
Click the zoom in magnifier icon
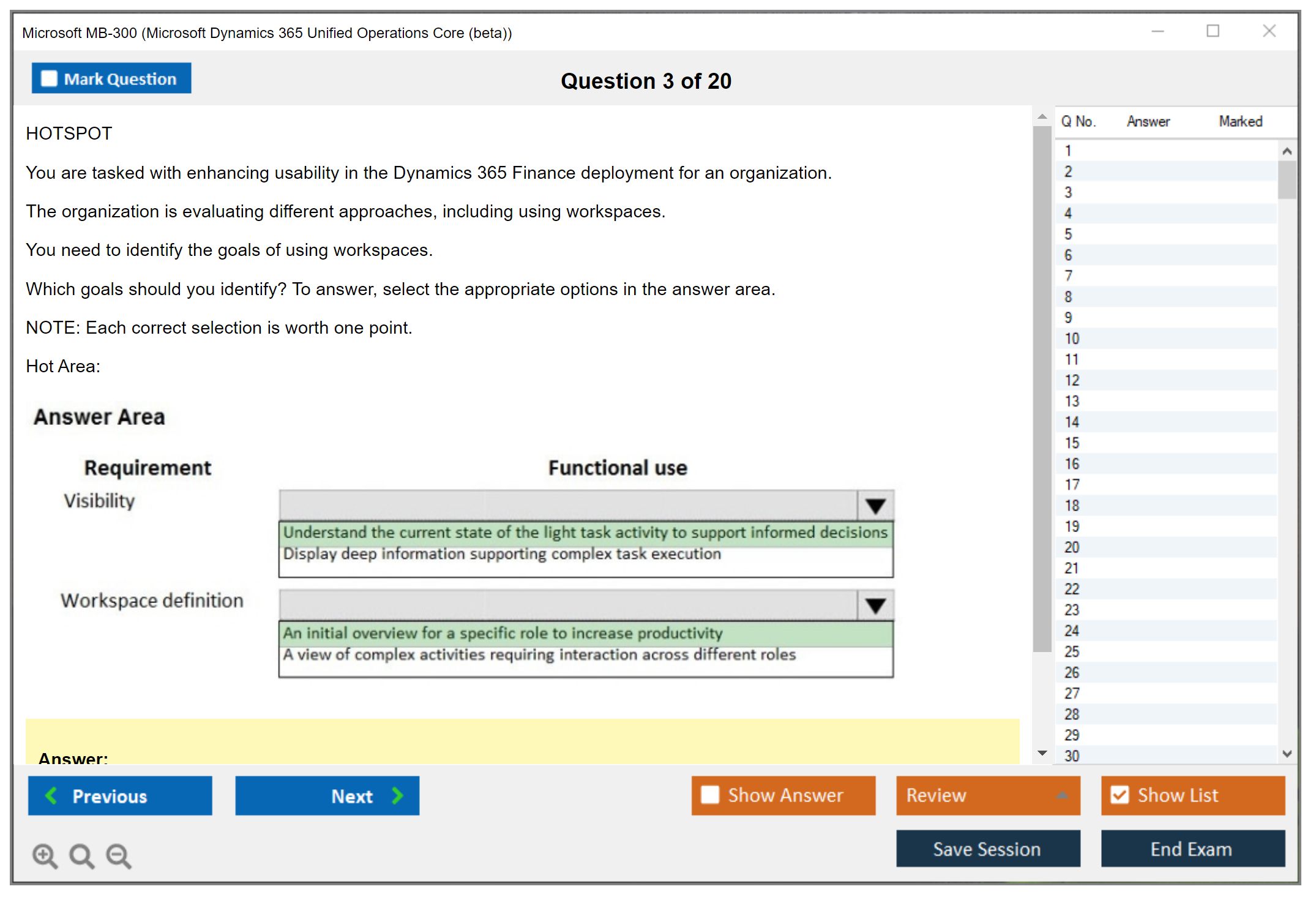click(45, 855)
